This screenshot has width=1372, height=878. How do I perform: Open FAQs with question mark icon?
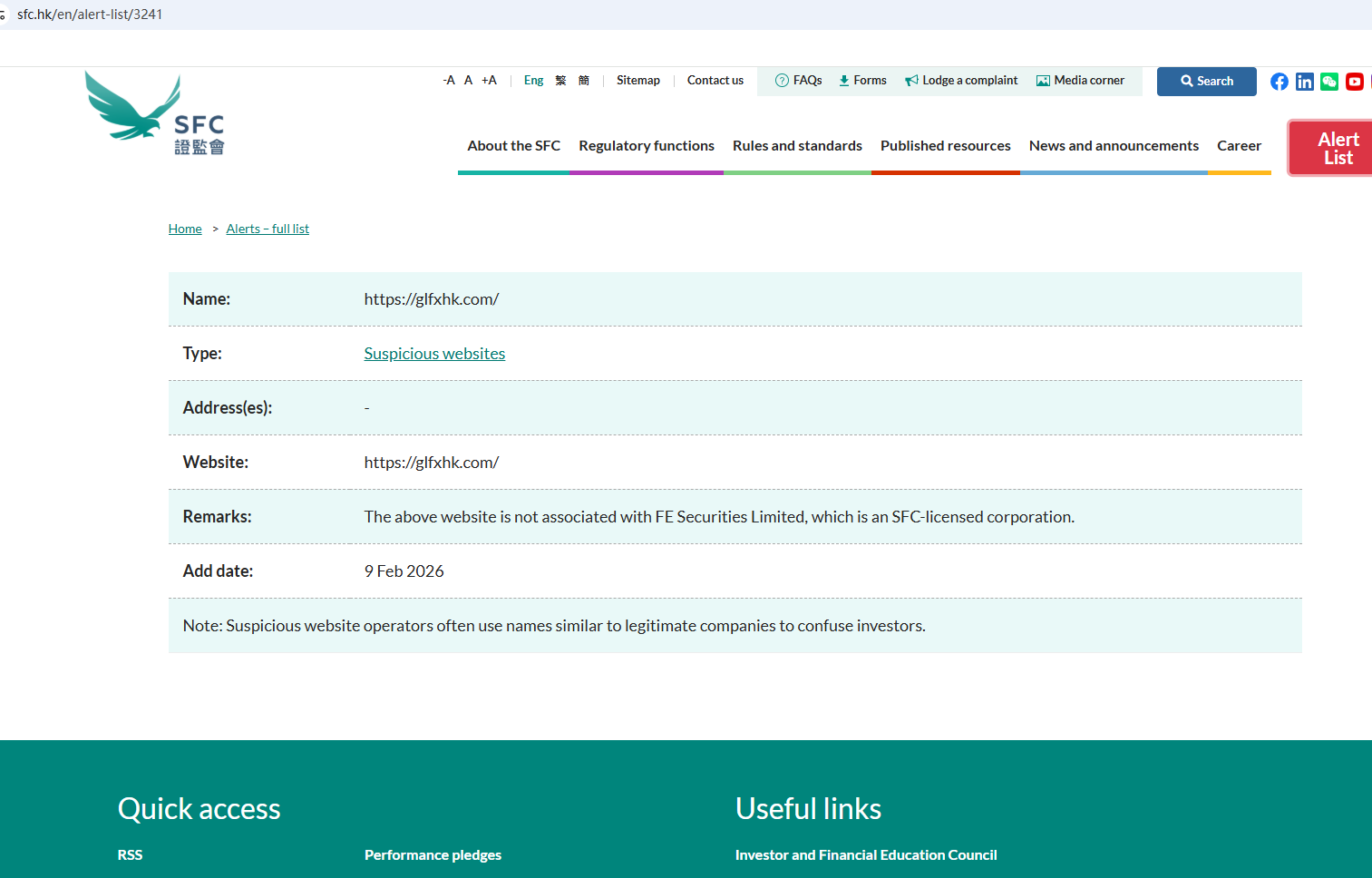[x=799, y=81]
